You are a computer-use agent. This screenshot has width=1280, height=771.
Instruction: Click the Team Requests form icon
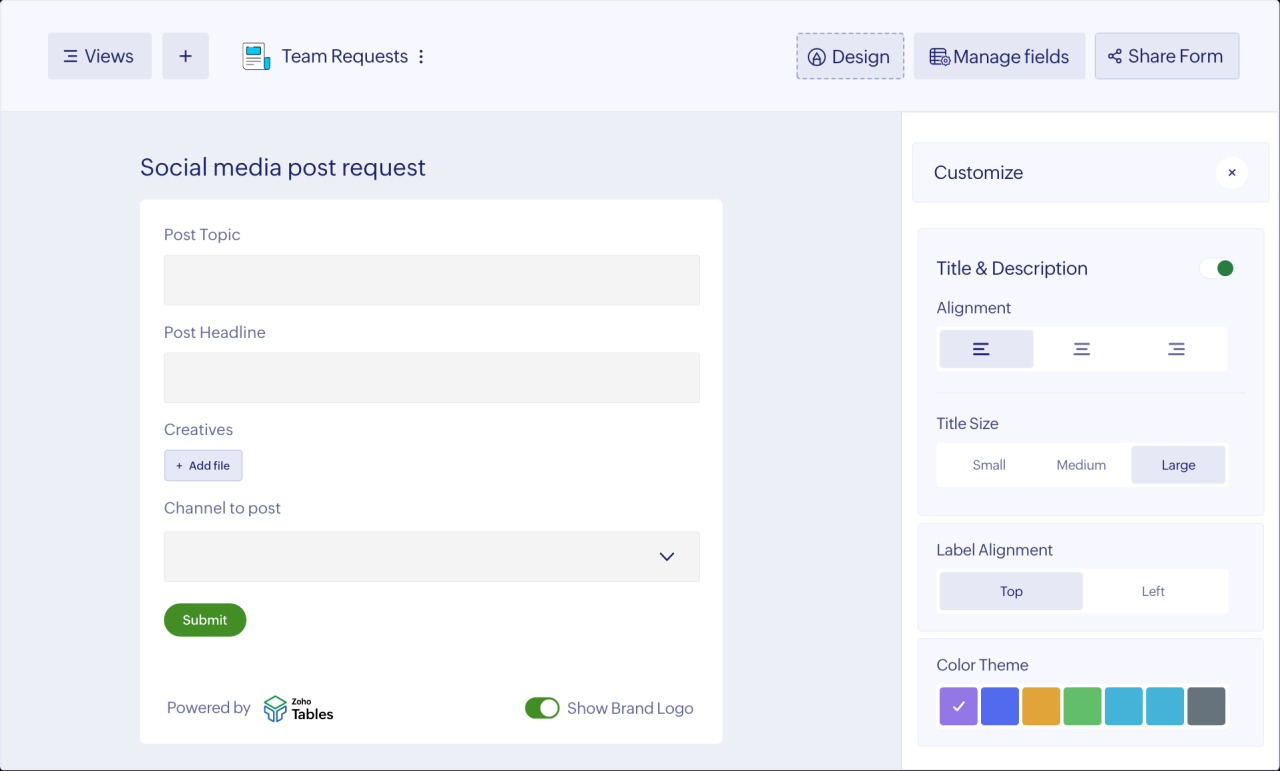click(x=256, y=57)
